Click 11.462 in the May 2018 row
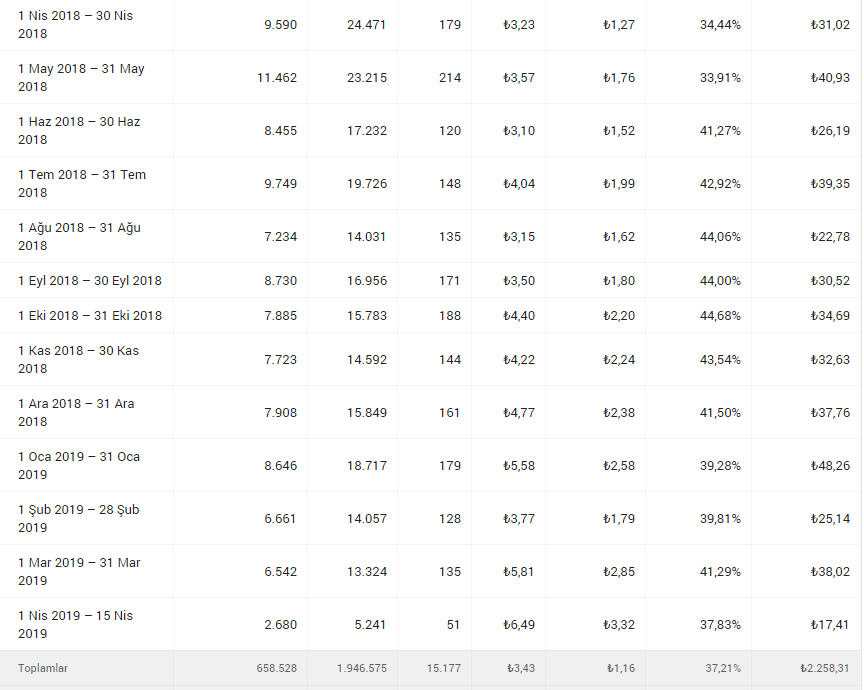 point(277,78)
